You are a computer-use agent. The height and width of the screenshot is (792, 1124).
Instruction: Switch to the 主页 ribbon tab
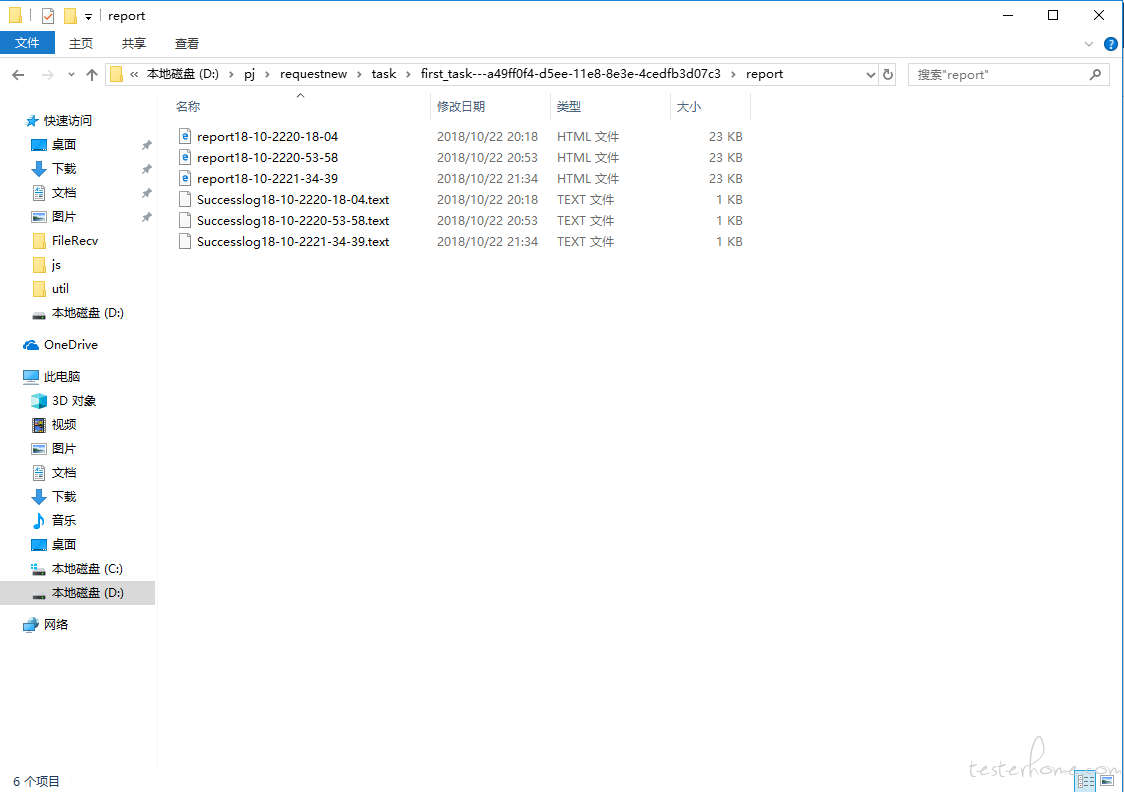(x=81, y=44)
